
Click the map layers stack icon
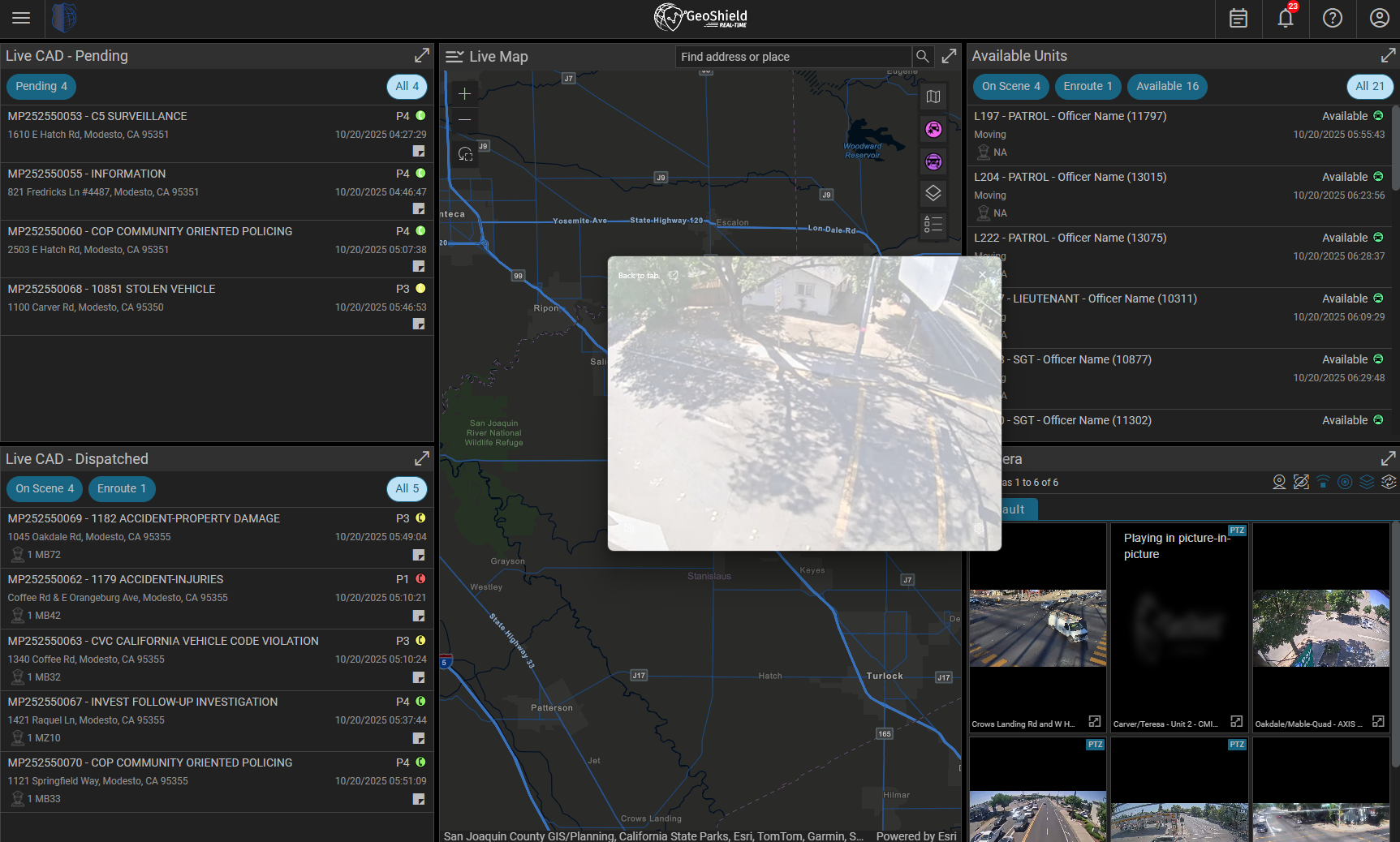(933, 193)
